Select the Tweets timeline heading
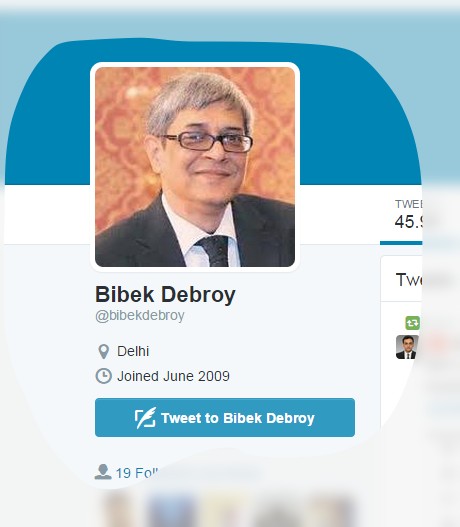 click(x=409, y=280)
